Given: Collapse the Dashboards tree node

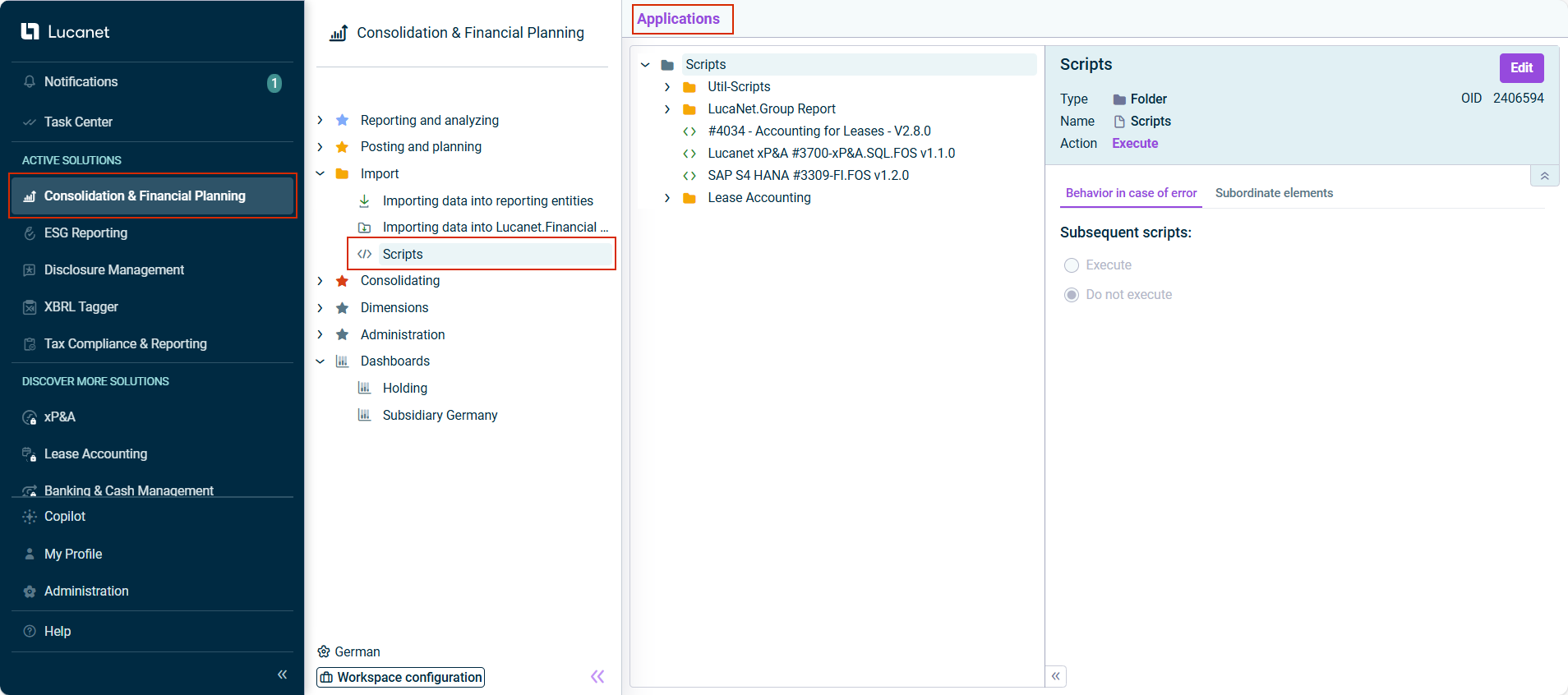Looking at the screenshot, I should click(x=321, y=361).
